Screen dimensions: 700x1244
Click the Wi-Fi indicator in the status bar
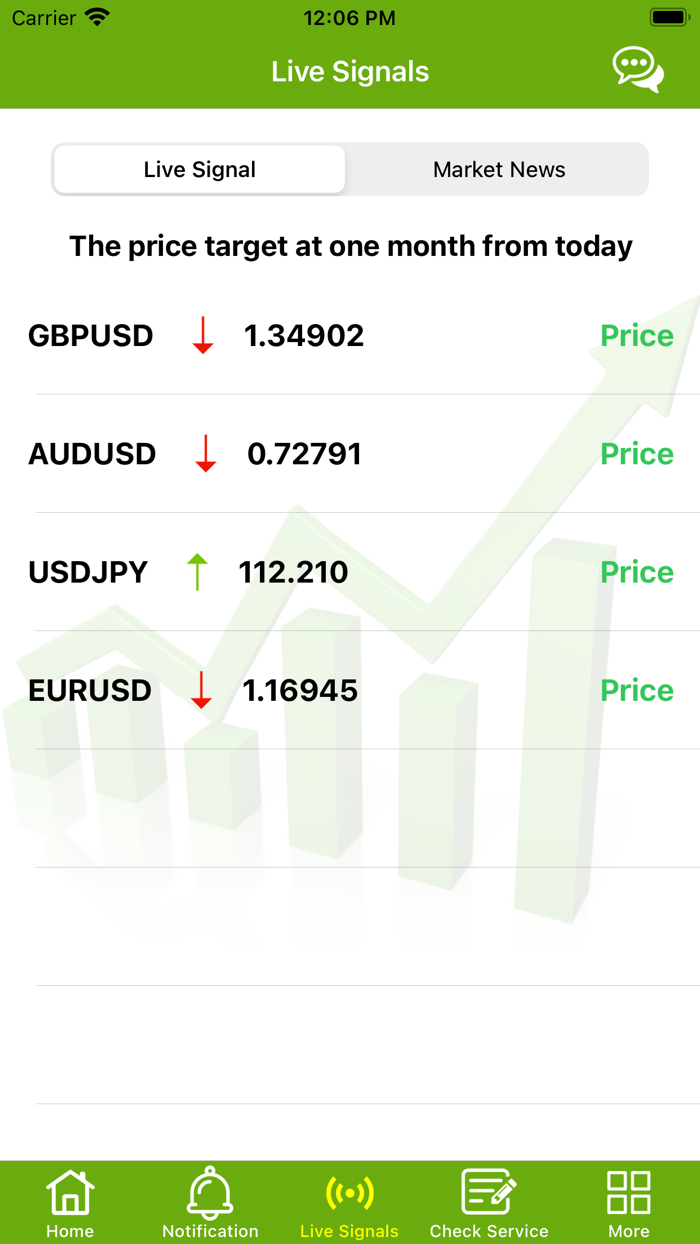tap(96, 16)
